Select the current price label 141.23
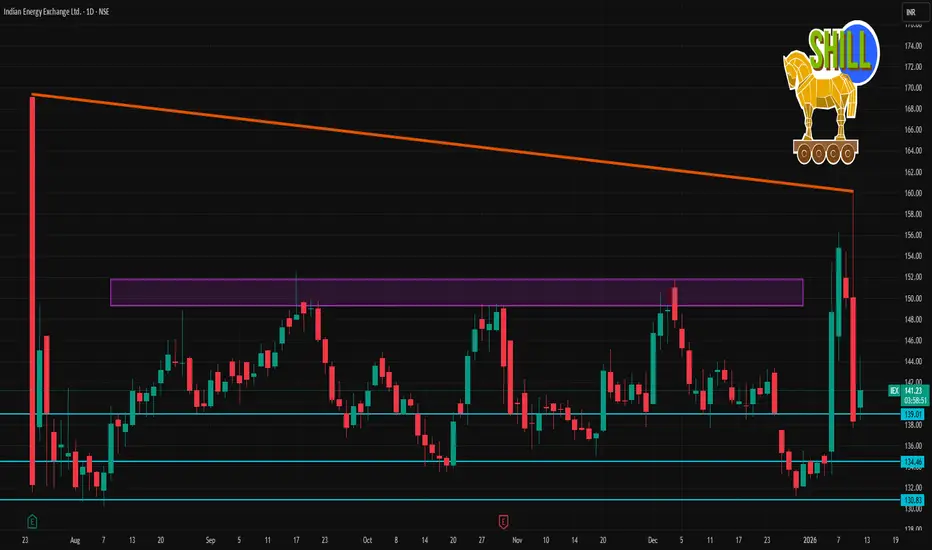The width and height of the screenshot is (932, 550). click(x=915, y=391)
